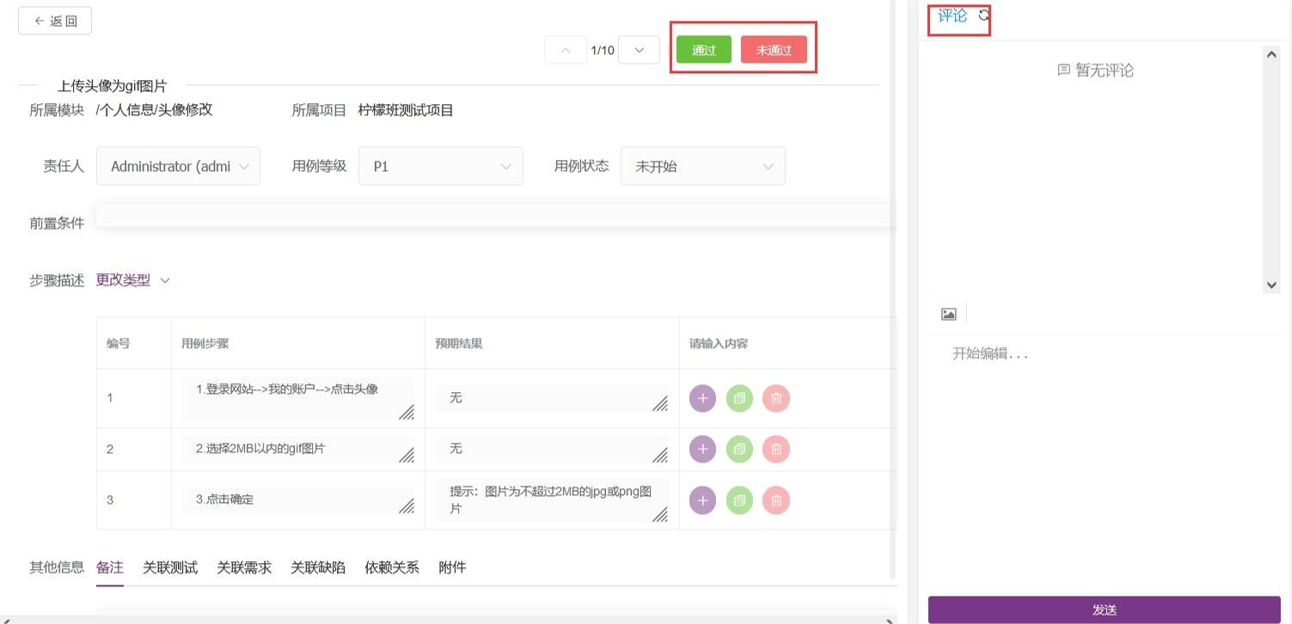
Task: Switch to the 关联缺陷 tab
Action: (318, 567)
